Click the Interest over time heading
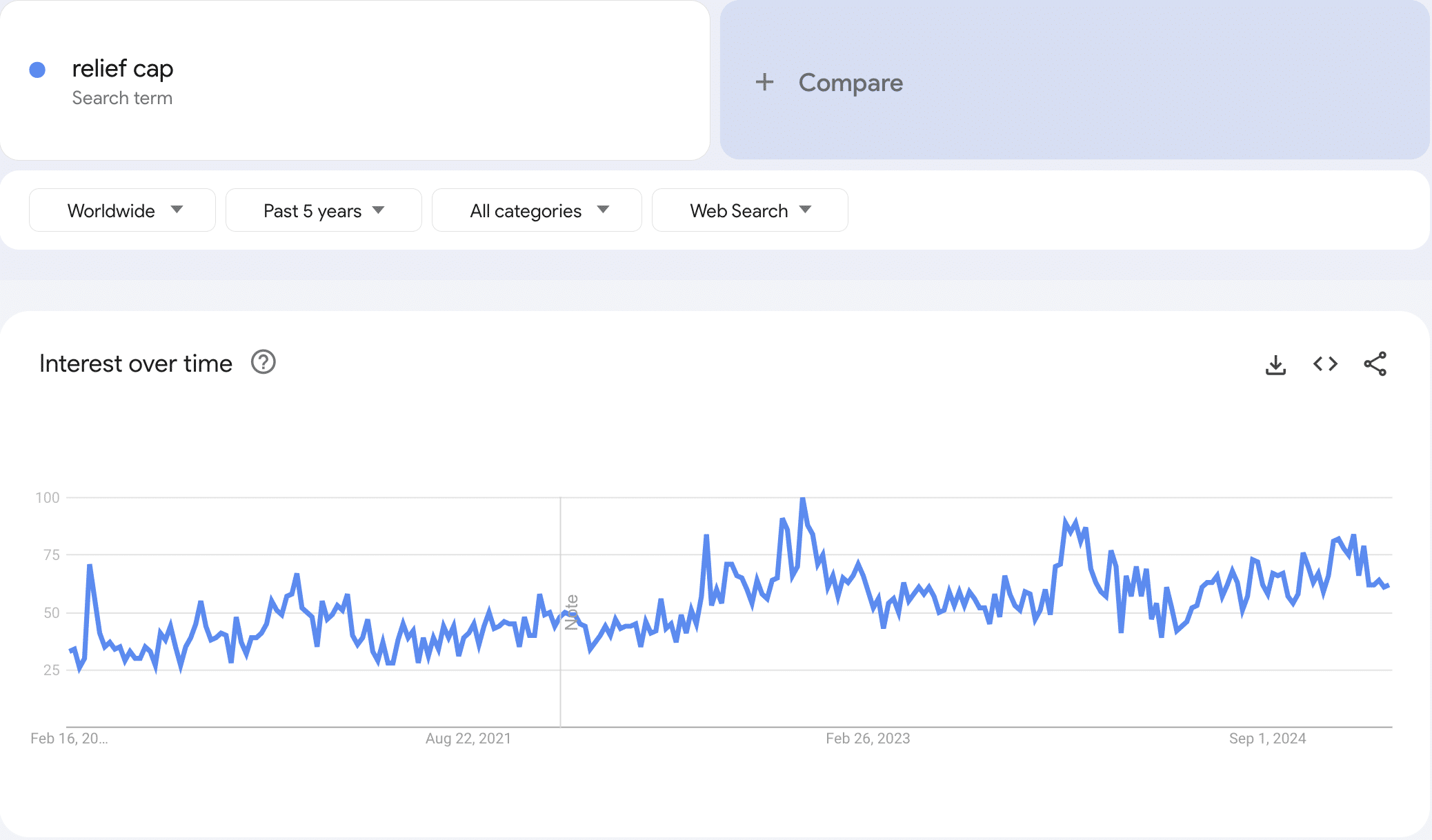The height and width of the screenshot is (840, 1432). (x=136, y=363)
